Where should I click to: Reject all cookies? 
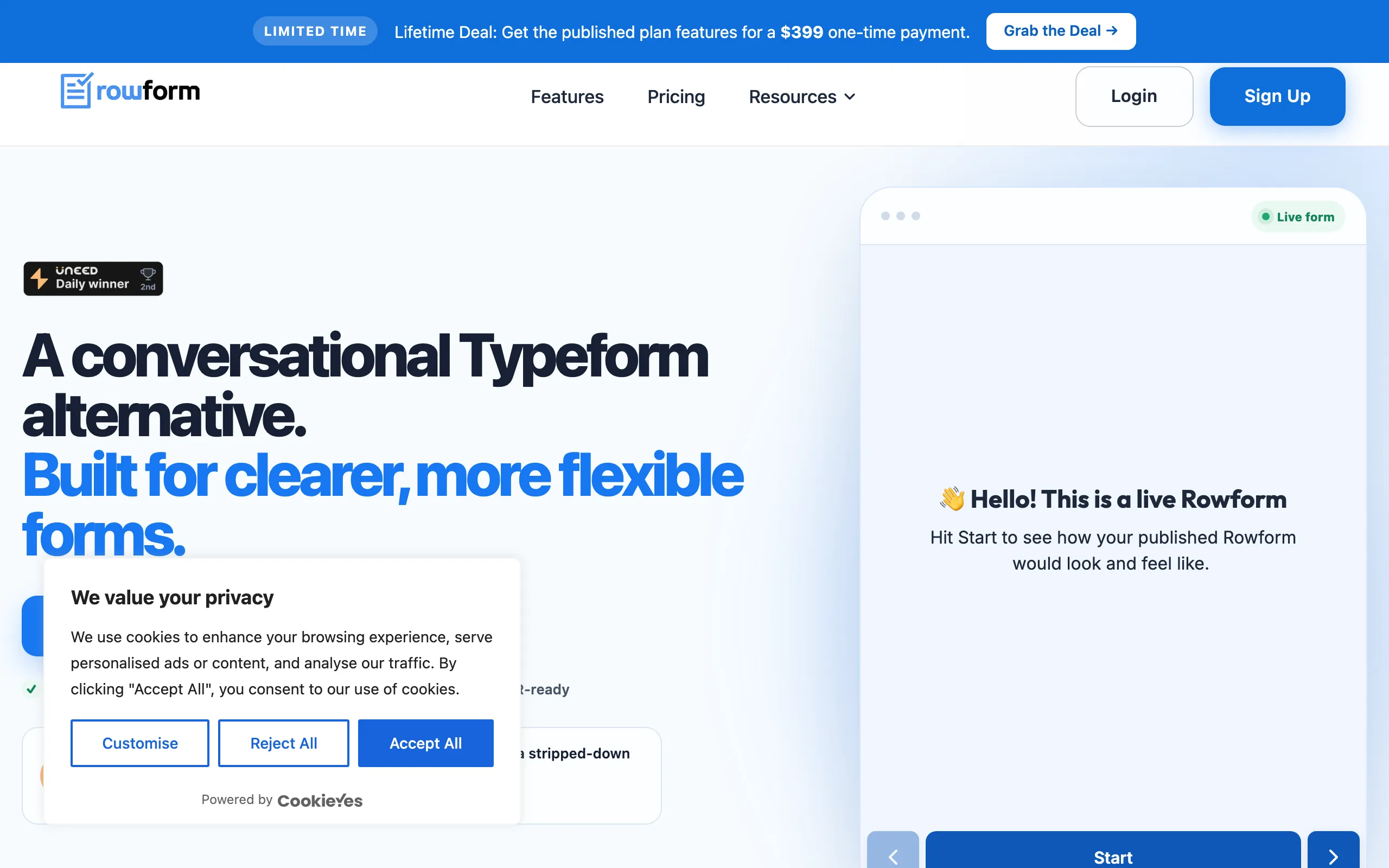click(284, 743)
